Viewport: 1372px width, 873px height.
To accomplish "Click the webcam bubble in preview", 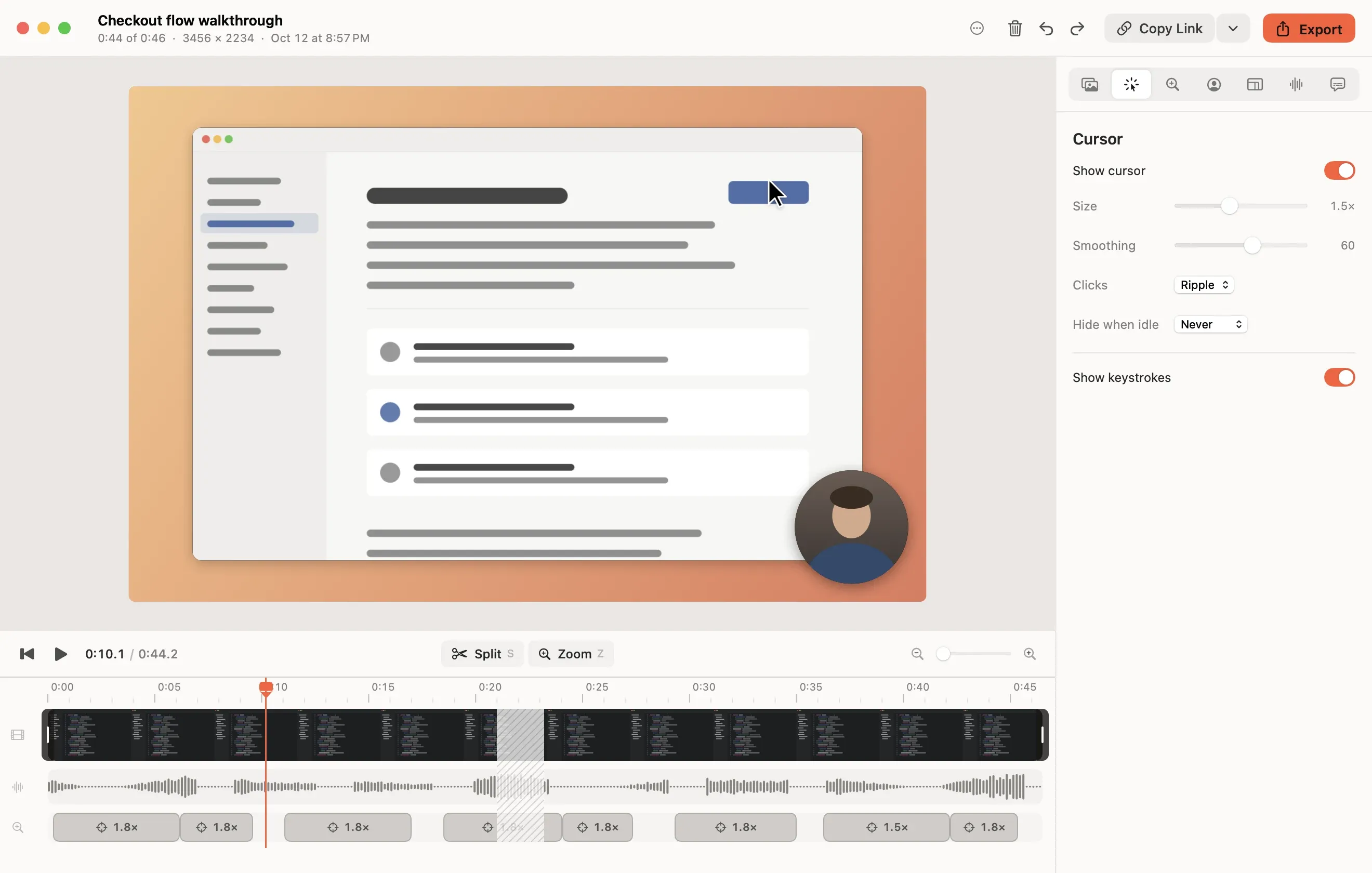I will [851, 526].
